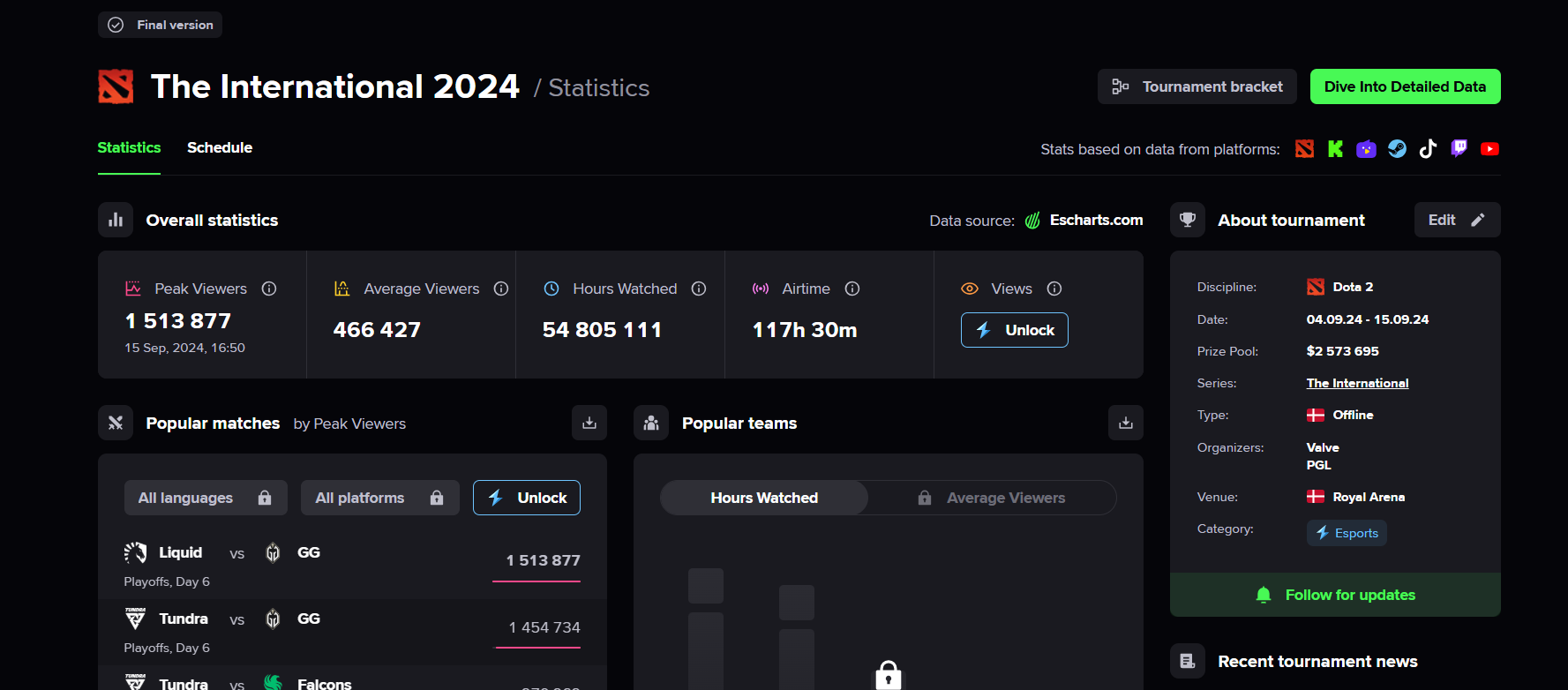The height and width of the screenshot is (690, 1568).
Task: Click the 1 513 877 viewers value for Liquid vs GG
Action: 544,560
